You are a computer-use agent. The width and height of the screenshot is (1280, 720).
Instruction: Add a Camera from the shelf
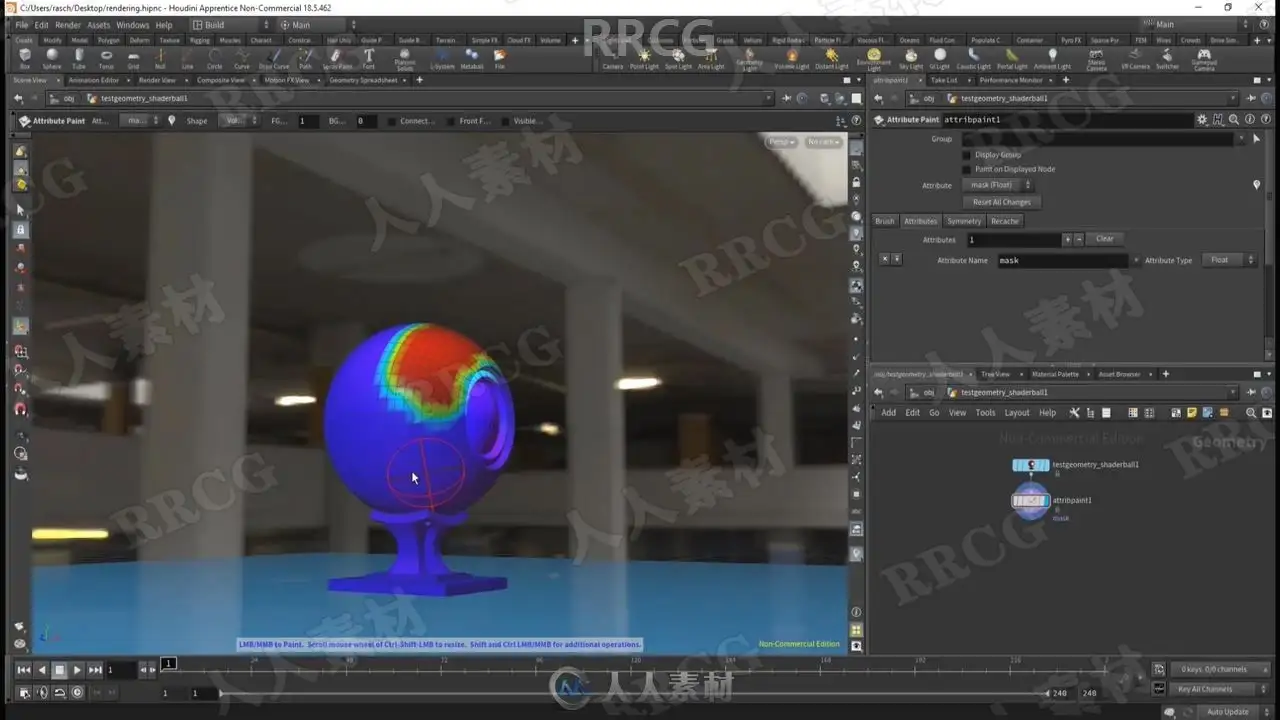pyautogui.click(x=613, y=59)
